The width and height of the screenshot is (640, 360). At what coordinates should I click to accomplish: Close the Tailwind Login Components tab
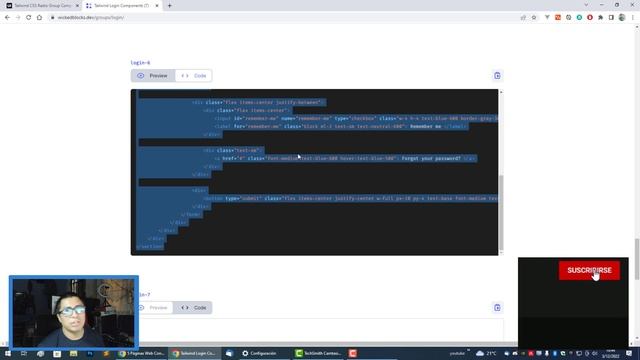coord(157,6)
